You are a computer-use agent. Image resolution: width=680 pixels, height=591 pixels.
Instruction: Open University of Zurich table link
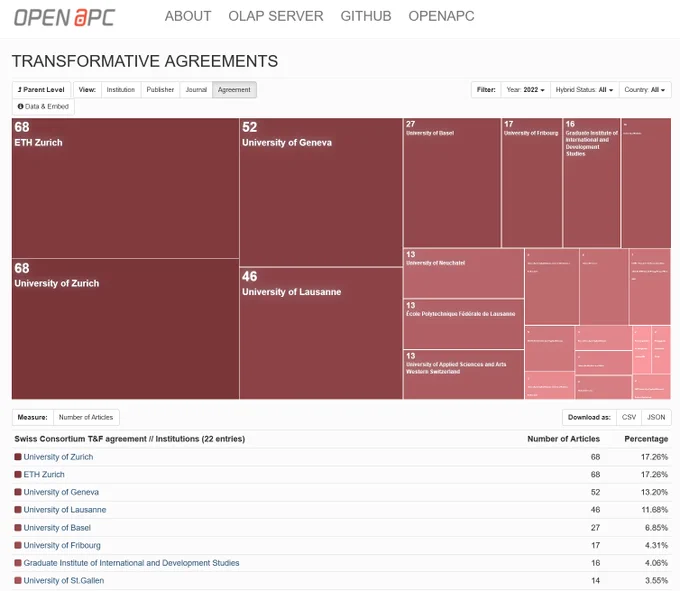coord(58,457)
